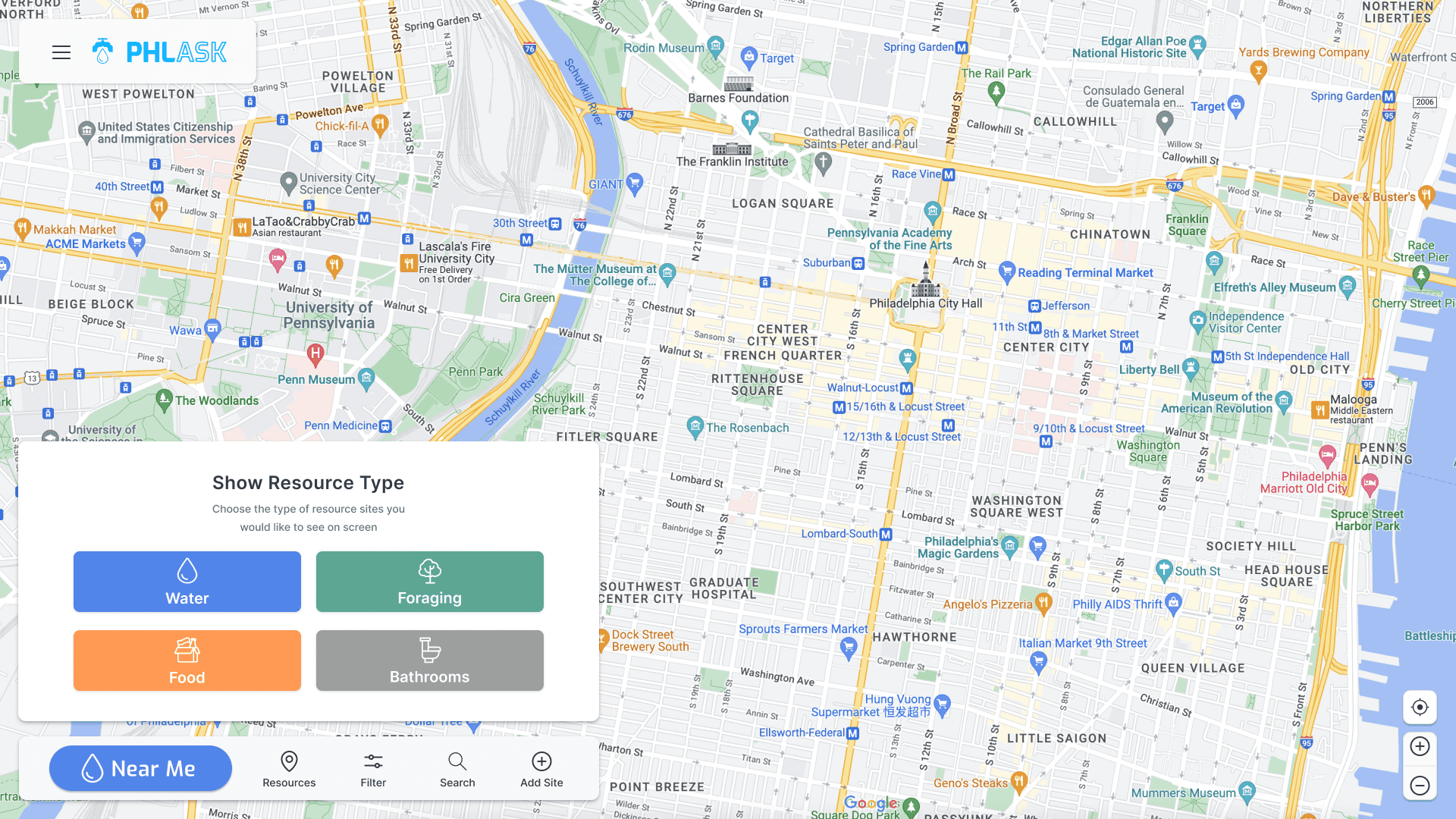This screenshot has height=819, width=1456.
Task: Open the Filter options
Action: coord(373,769)
